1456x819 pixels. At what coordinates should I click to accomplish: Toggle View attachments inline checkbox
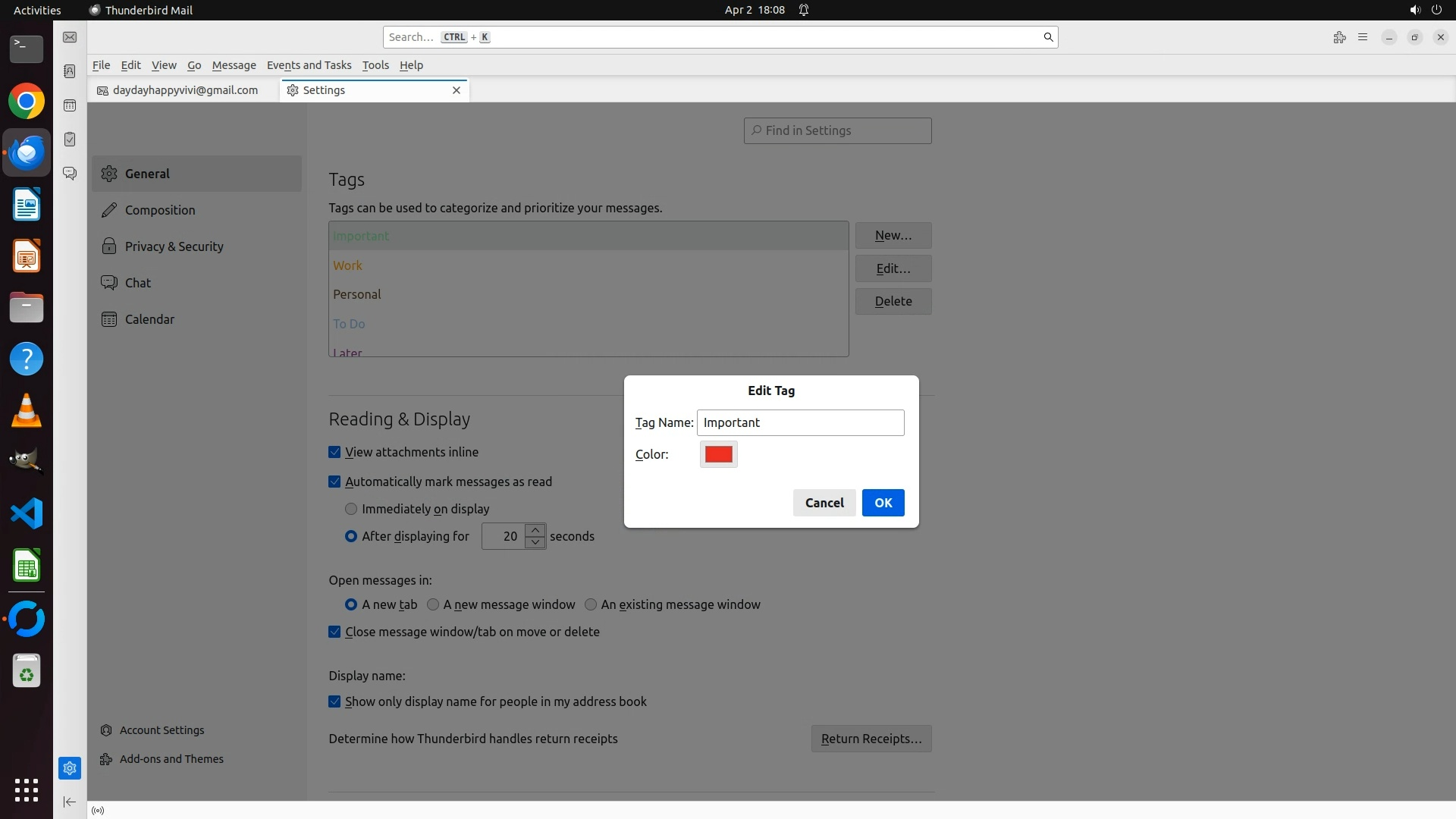tap(334, 452)
